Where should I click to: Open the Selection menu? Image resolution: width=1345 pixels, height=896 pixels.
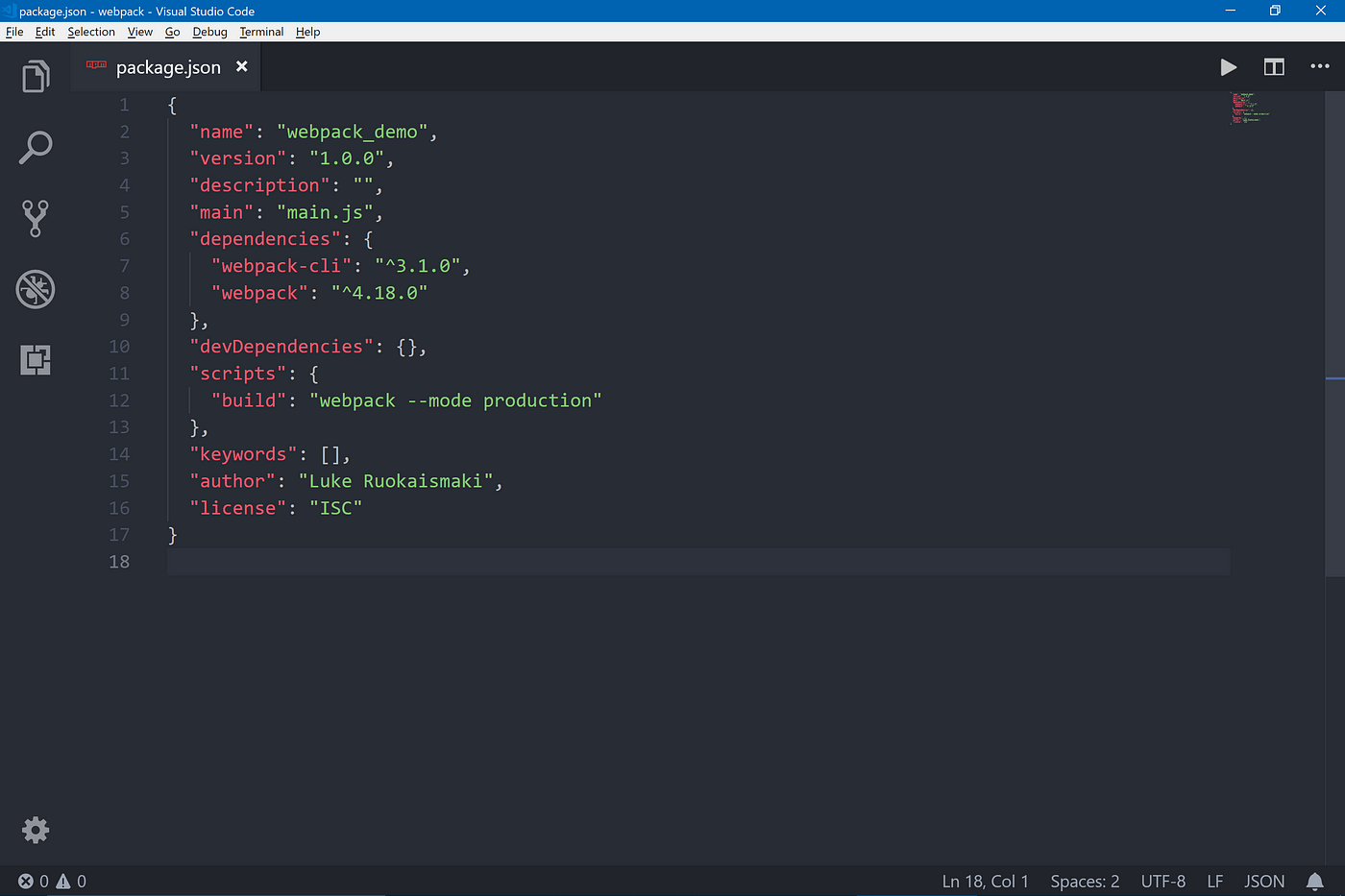click(x=91, y=32)
